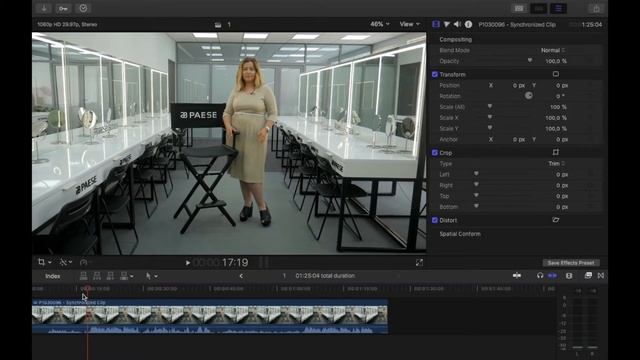Adjust the Crop Right slider handle
The image size is (640, 360).
(476, 184)
